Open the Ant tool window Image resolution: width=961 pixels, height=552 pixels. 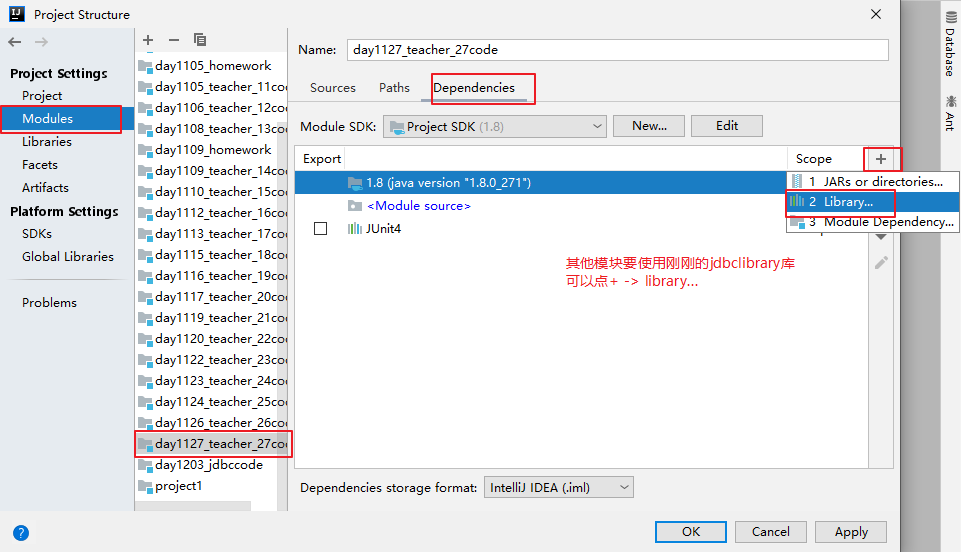tap(951, 113)
